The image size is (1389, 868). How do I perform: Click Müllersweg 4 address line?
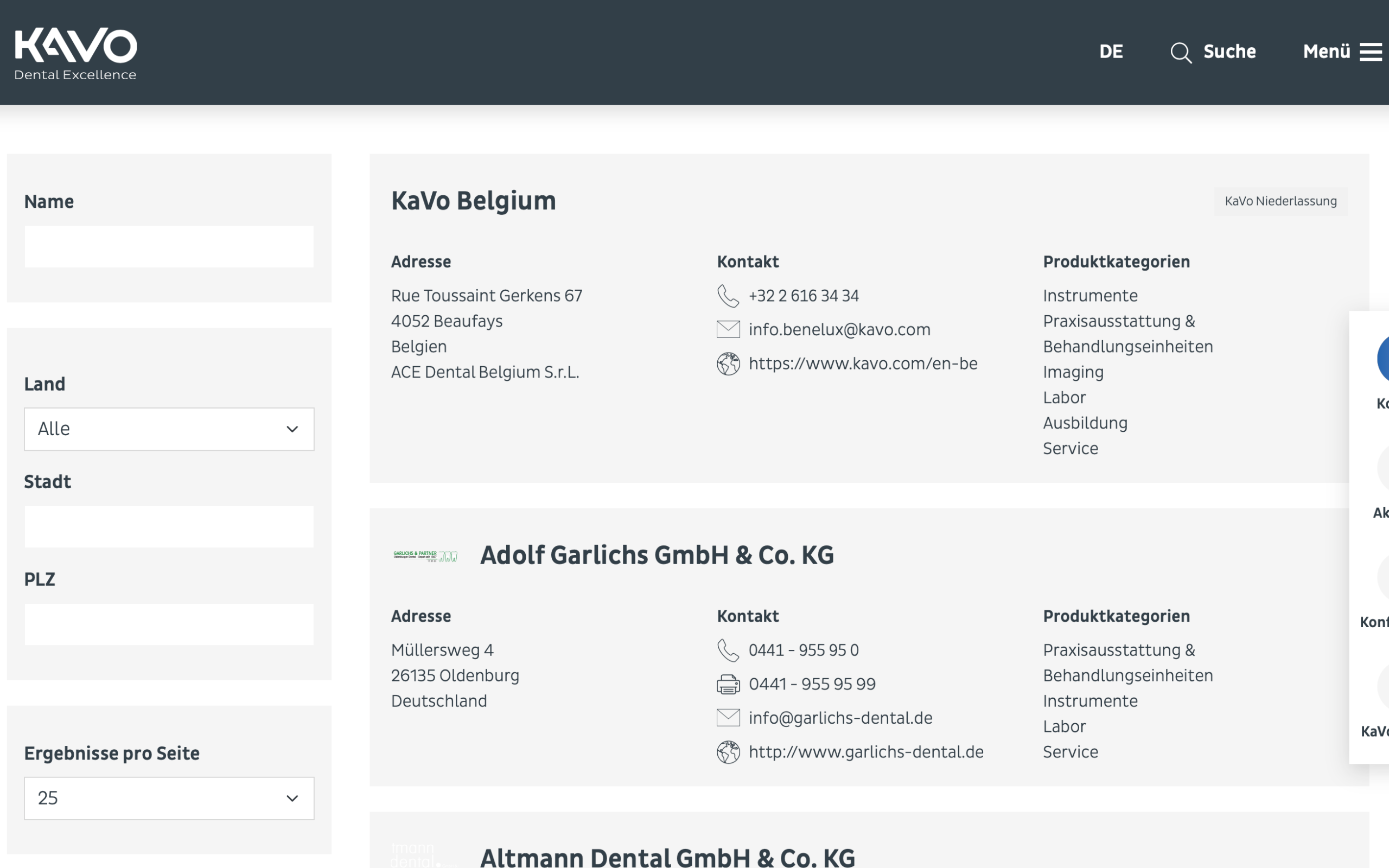tap(442, 650)
